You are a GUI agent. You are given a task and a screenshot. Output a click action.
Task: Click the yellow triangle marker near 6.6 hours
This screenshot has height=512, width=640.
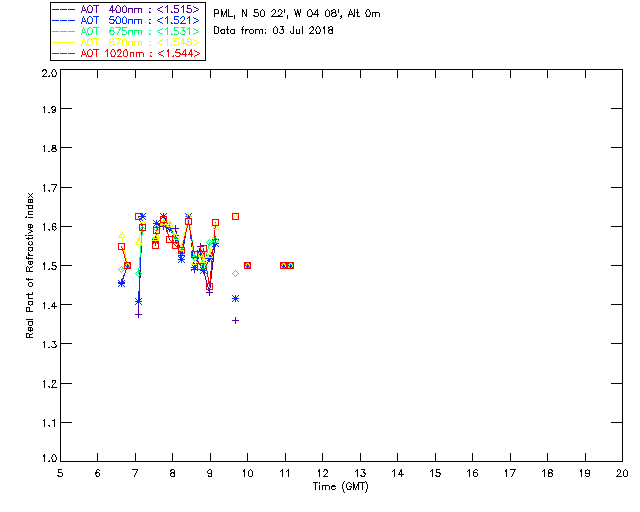point(121,235)
